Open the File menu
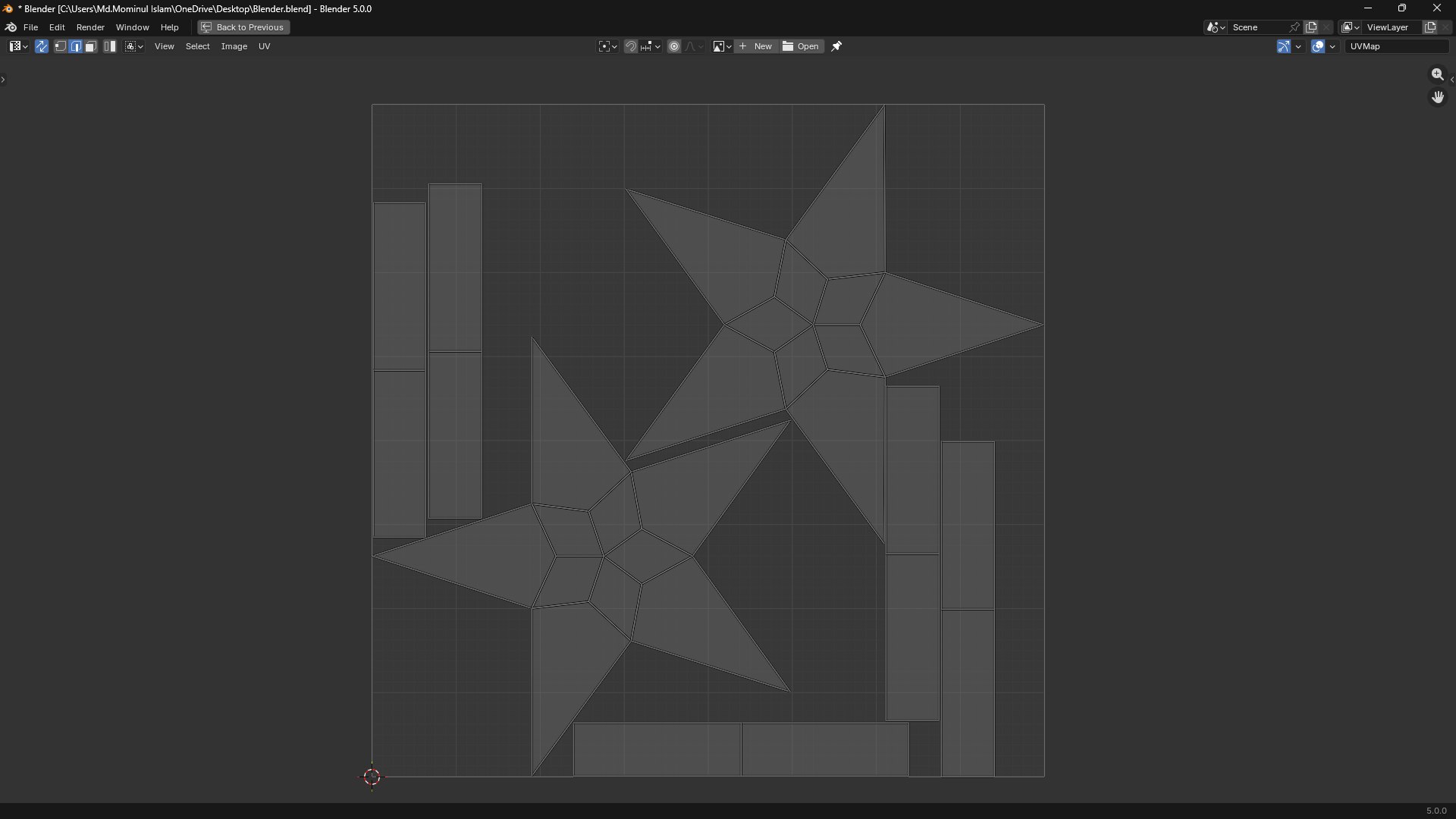This screenshot has width=1456, height=819. (x=30, y=27)
